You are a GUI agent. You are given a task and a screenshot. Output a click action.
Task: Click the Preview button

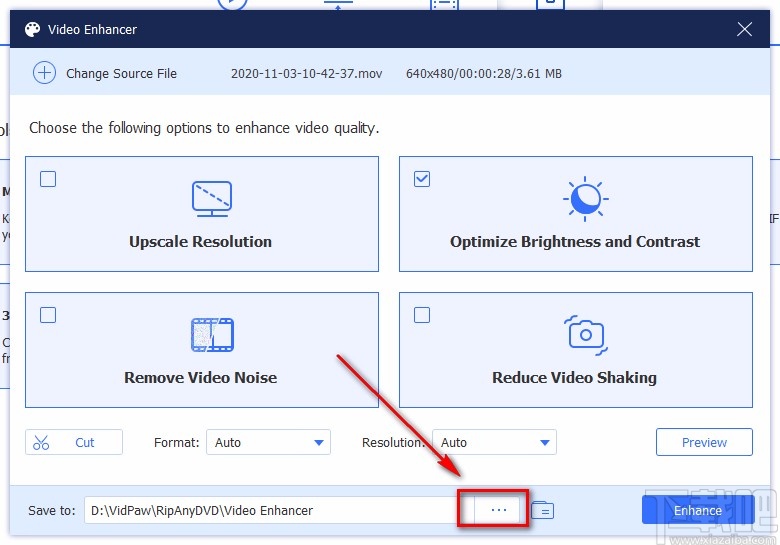[x=704, y=442]
